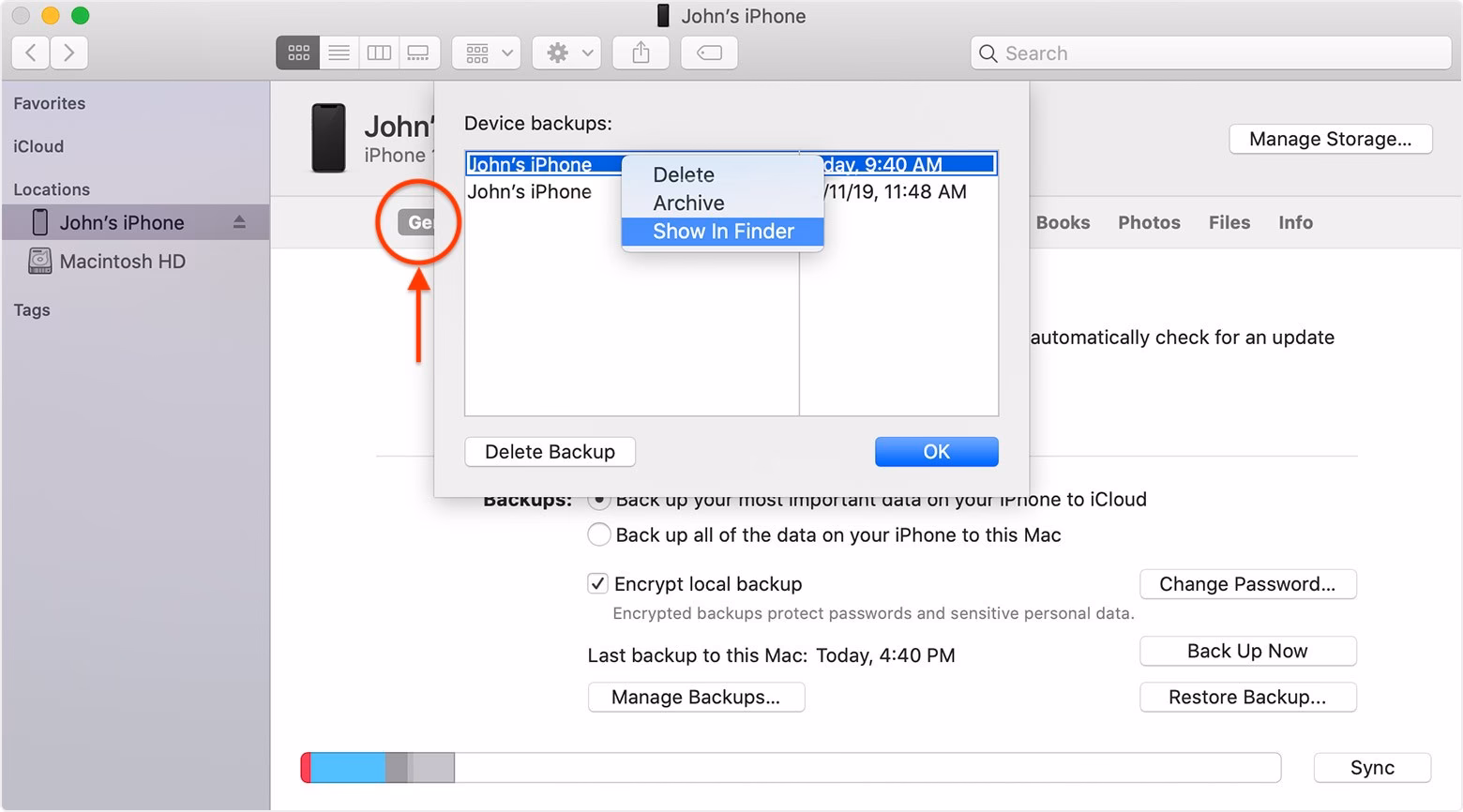The image size is (1463, 812).
Task: Click the Back Up Now button
Action: (1247, 651)
